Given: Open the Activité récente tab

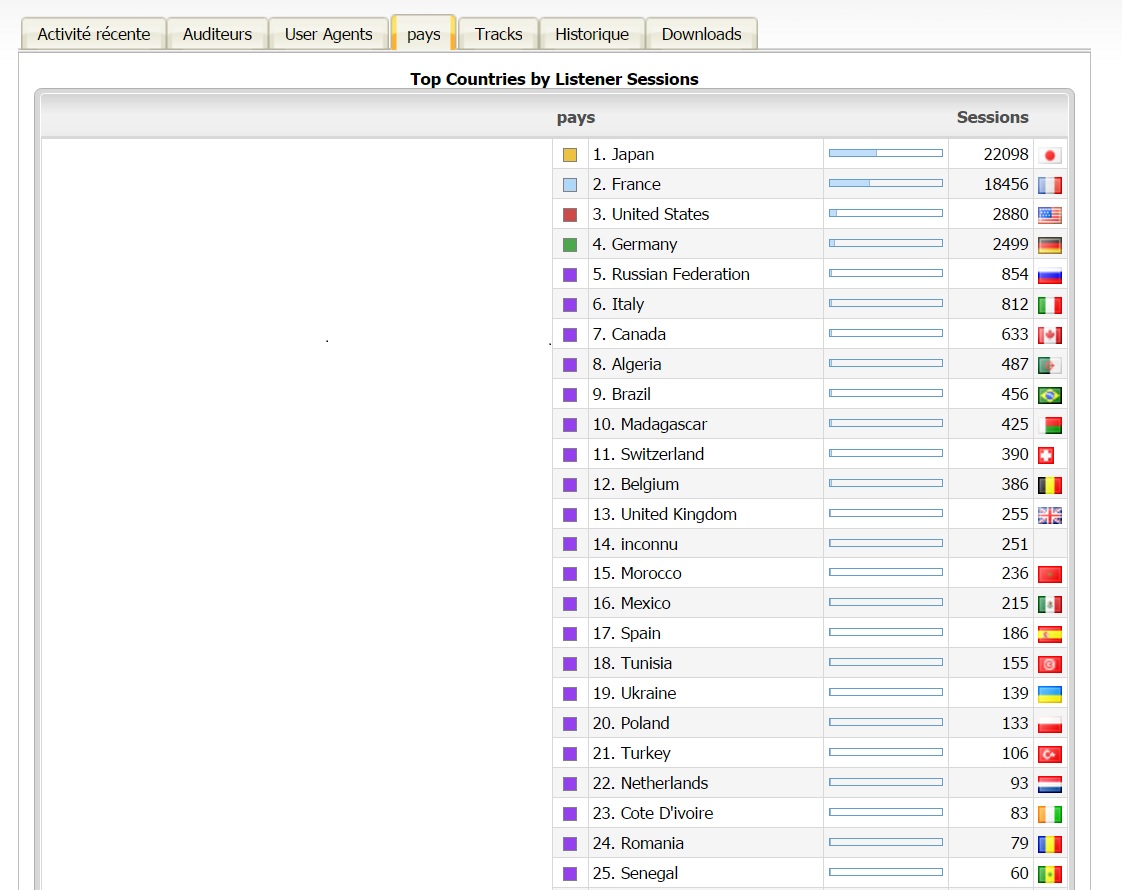Looking at the screenshot, I should [x=93, y=34].
